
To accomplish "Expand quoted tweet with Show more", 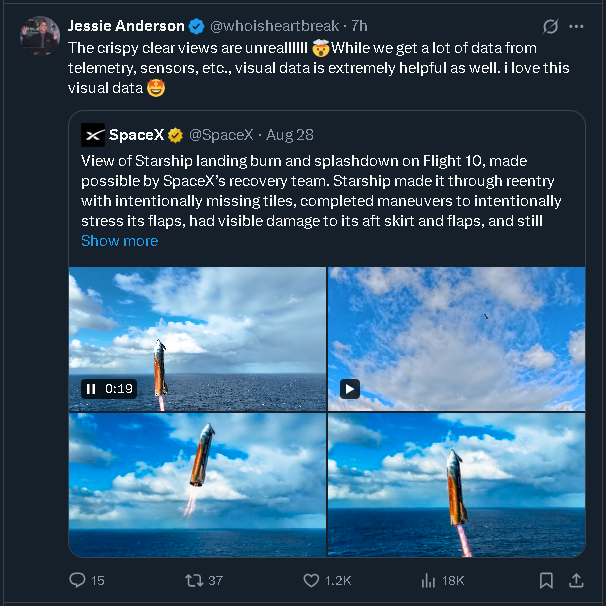I will 119,241.
